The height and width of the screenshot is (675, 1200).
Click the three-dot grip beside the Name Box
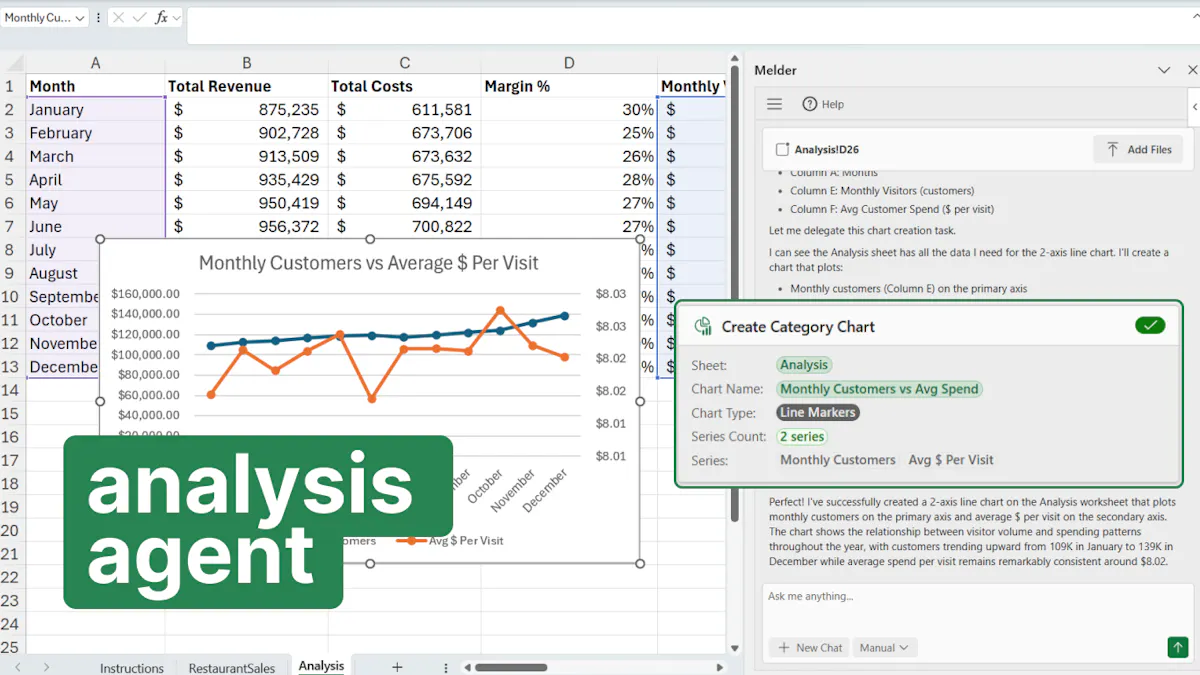(x=98, y=18)
